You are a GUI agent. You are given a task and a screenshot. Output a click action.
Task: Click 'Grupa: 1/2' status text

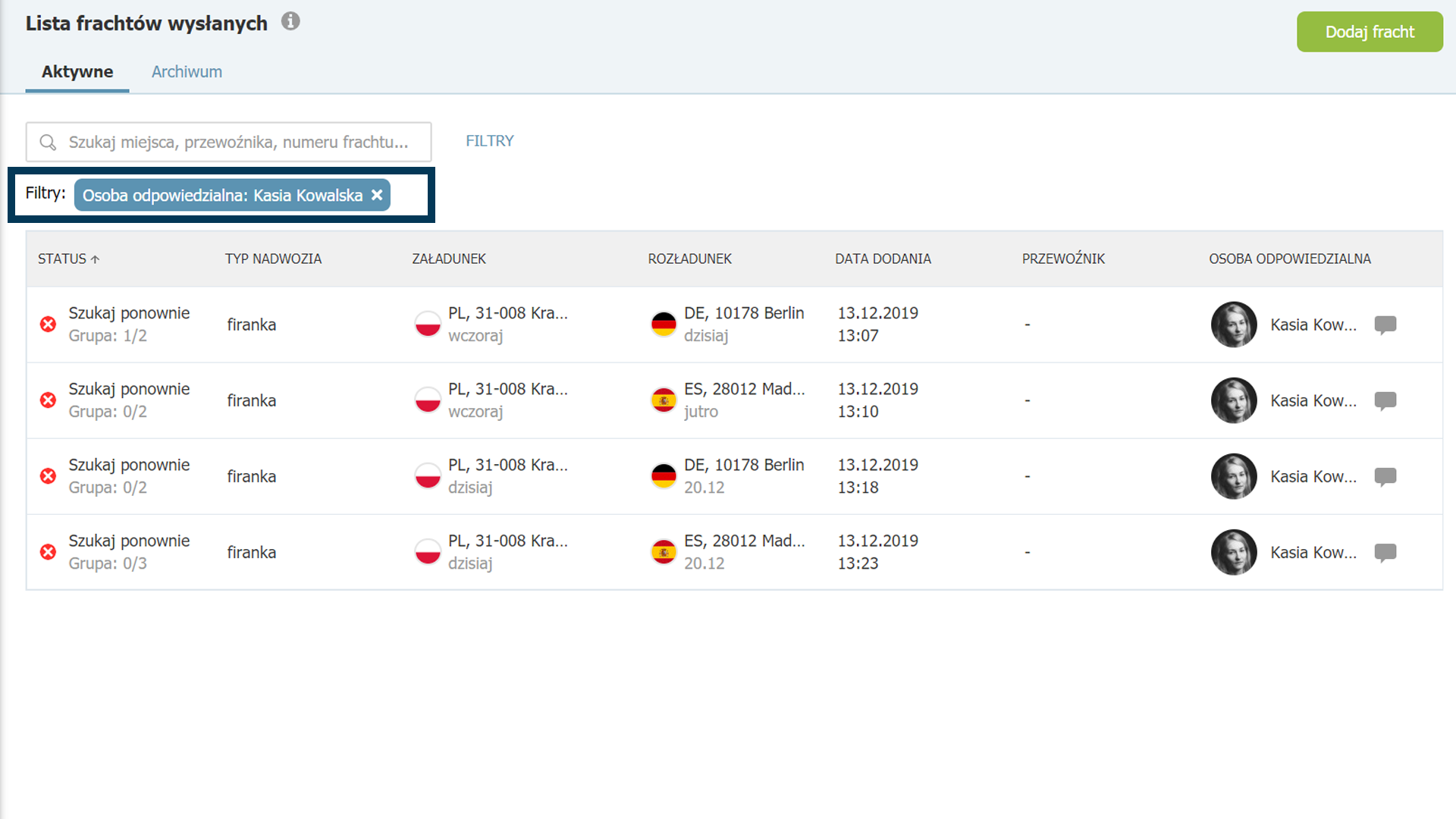[108, 336]
